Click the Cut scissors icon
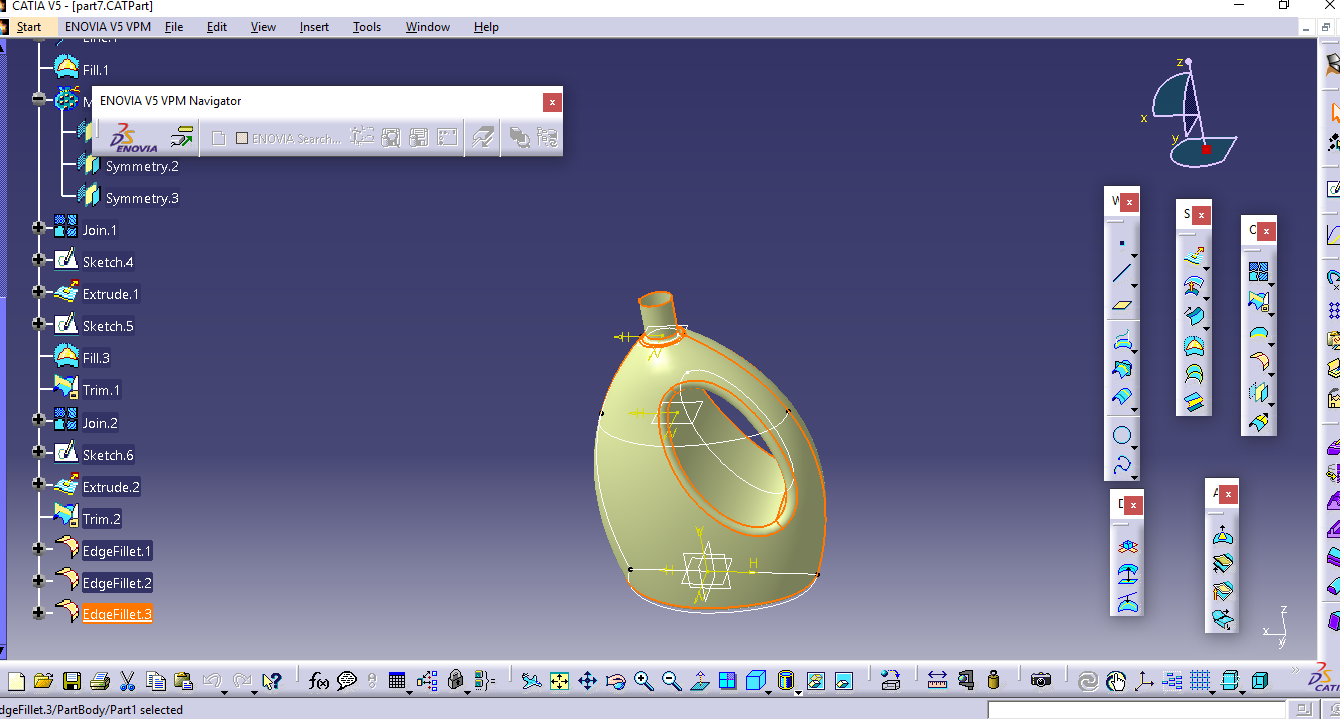This screenshot has width=1340, height=719. point(127,681)
